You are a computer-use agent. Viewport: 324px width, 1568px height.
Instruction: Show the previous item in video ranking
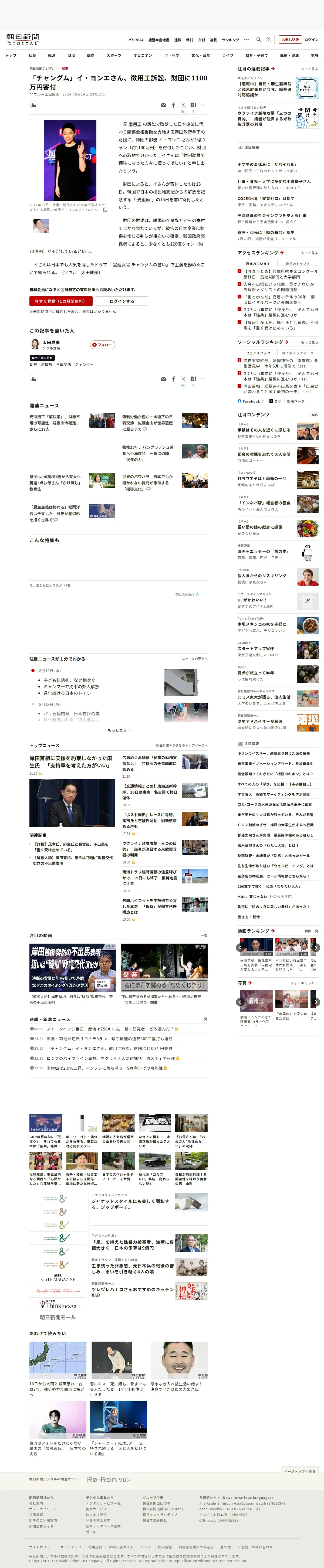[x=240, y=947]
